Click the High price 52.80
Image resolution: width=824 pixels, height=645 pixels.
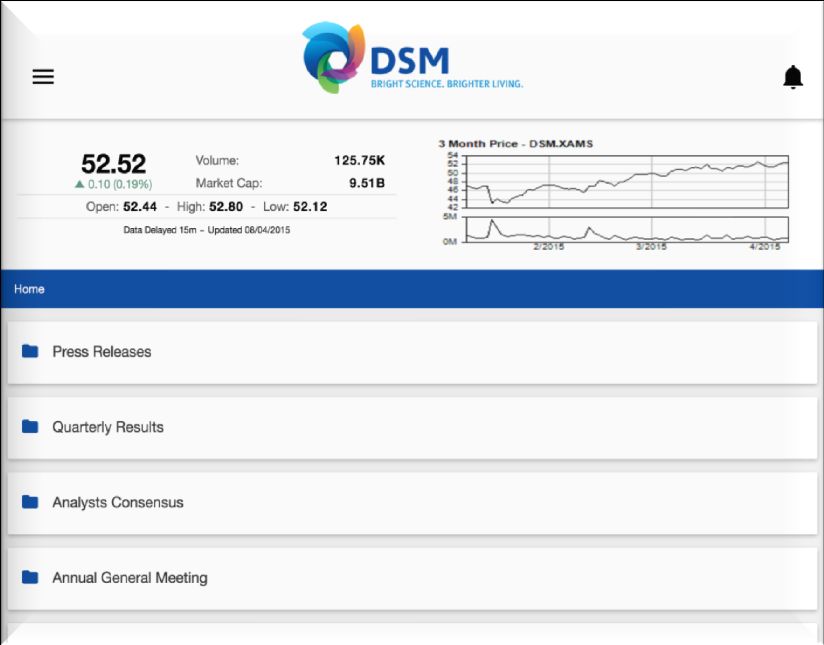tap(226, 207)
